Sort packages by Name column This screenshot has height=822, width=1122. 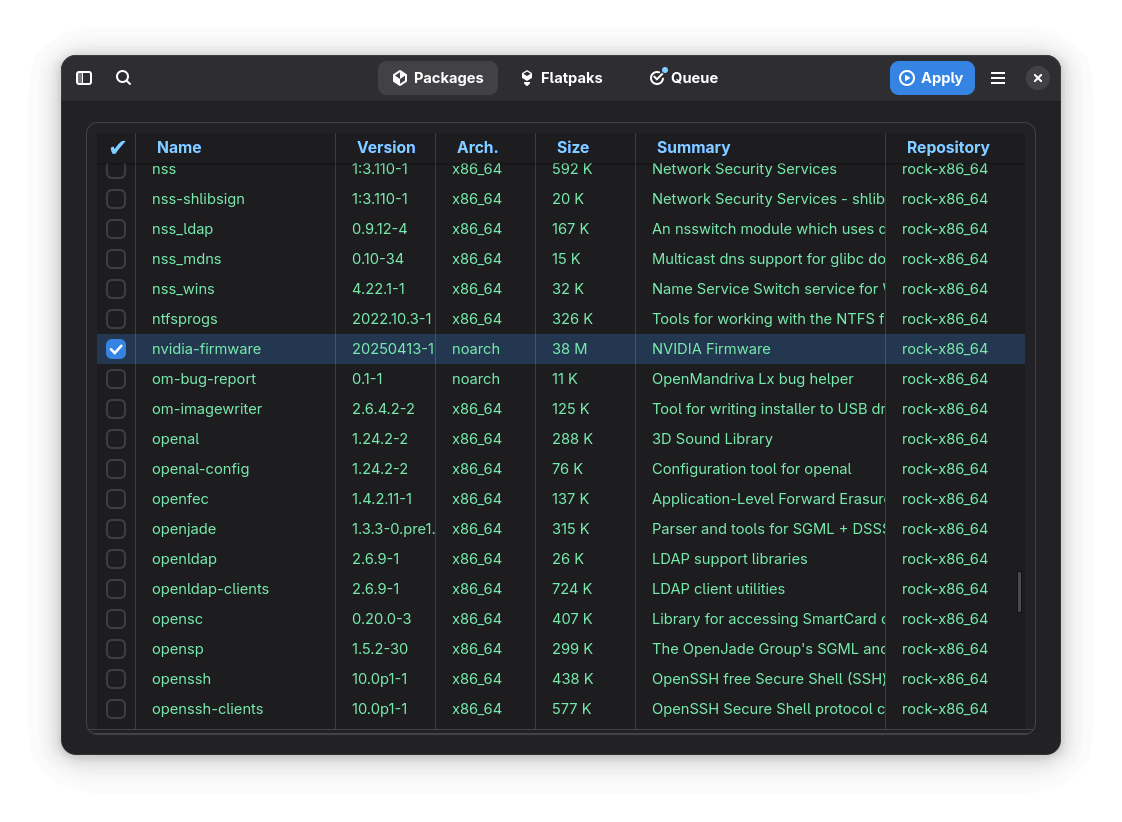click(x=179, y=148)
